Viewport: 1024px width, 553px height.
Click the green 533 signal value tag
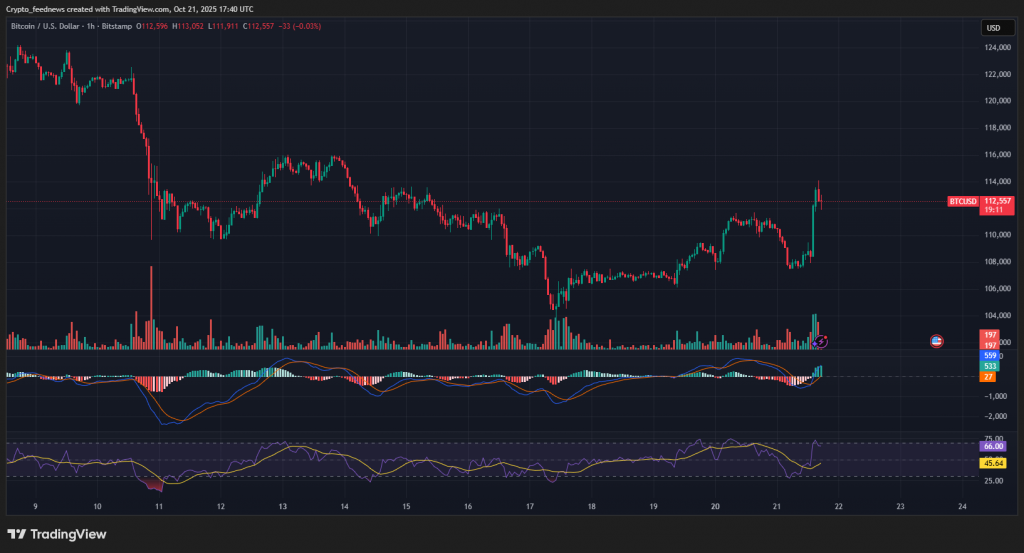(x=990, y=366)
